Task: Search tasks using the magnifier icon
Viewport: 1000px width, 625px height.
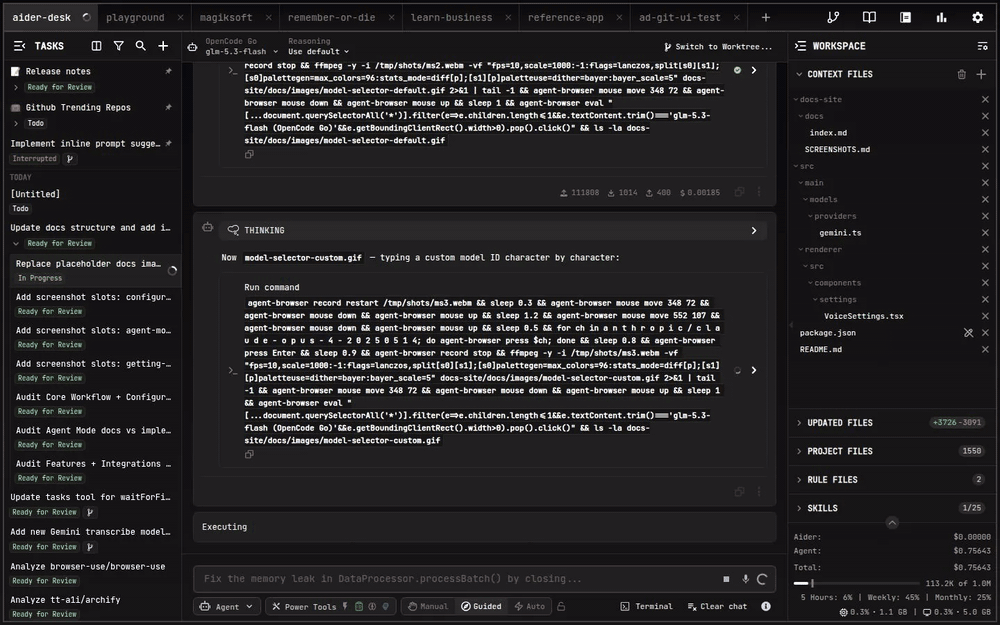Action: pyautogui.click(x=140, y=46)
